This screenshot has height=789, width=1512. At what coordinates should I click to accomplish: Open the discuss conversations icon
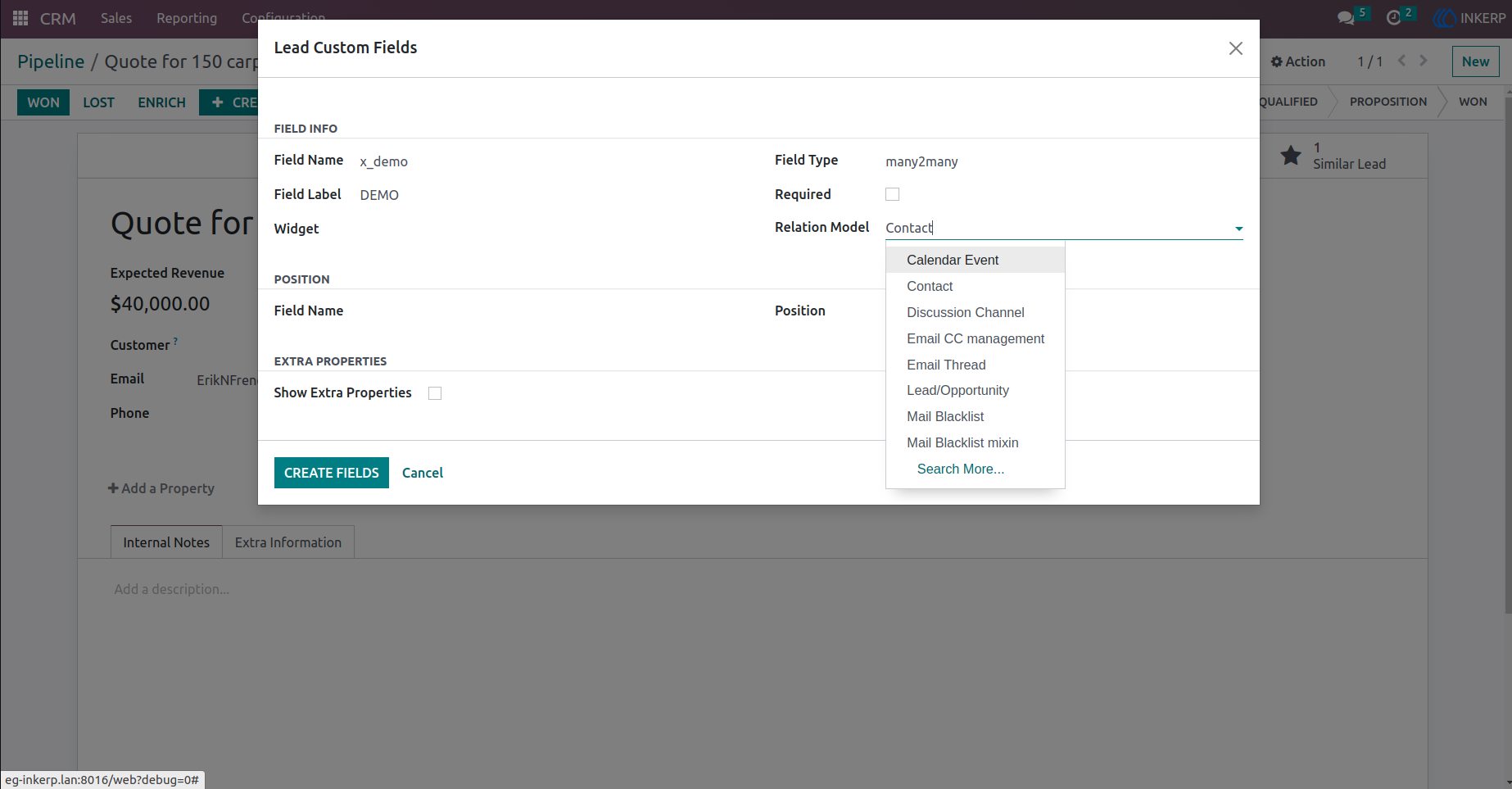[1345, 18]
